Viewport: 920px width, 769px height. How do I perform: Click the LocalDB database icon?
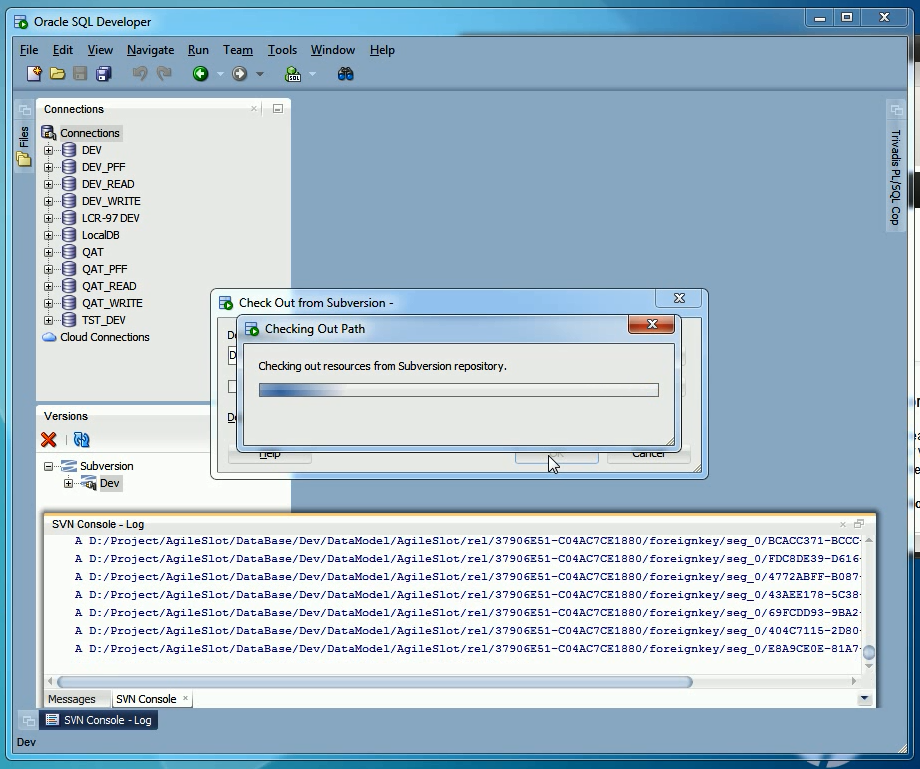[x=69, y=235]
